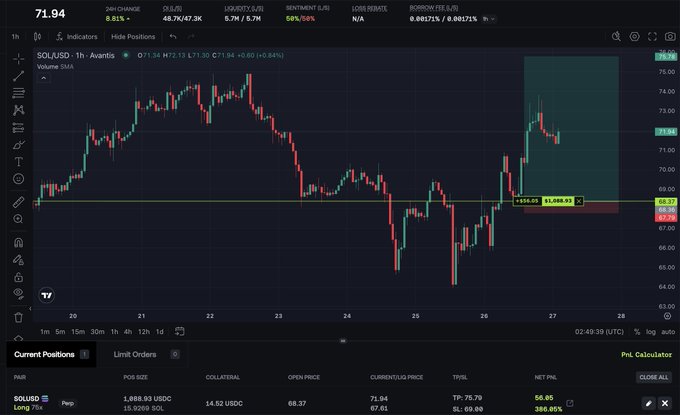Select the trend line drawing tool
The width and height of the screenshot is (680, 415).
[x=18, y=76]
